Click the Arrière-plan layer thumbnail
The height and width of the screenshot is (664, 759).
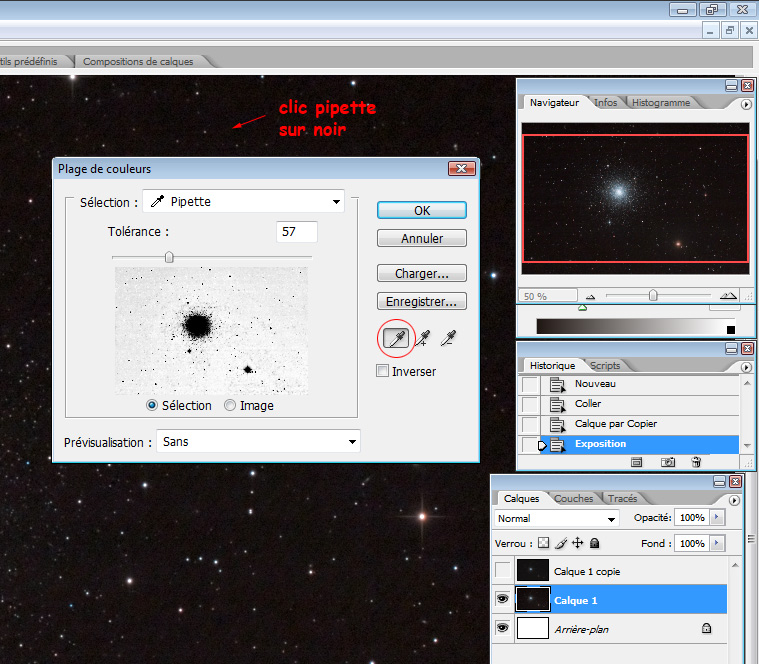[x=532, y=628]
